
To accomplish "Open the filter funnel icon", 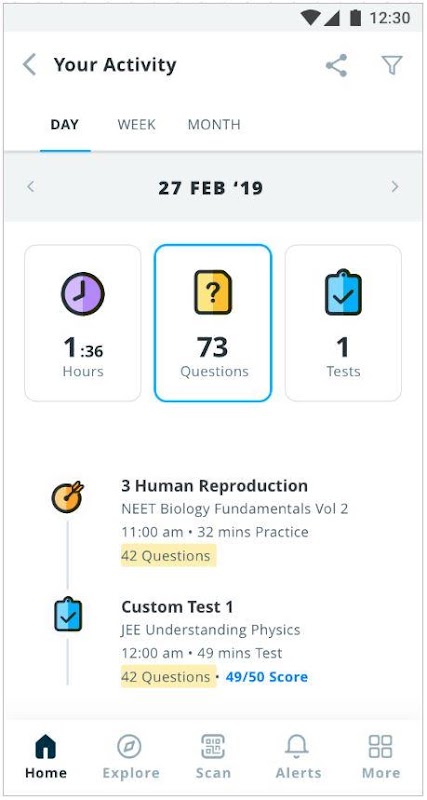I will coord(392,65).
